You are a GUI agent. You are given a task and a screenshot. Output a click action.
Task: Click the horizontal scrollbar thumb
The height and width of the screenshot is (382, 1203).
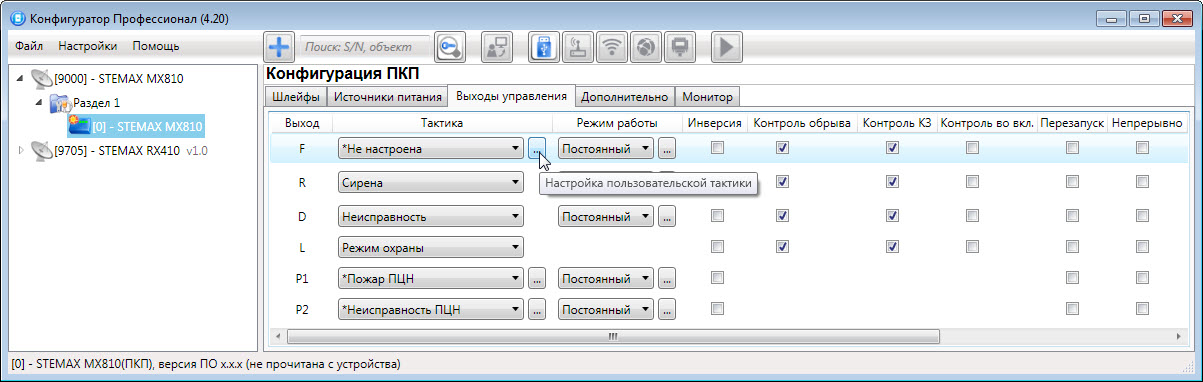(x=612, y=336)
